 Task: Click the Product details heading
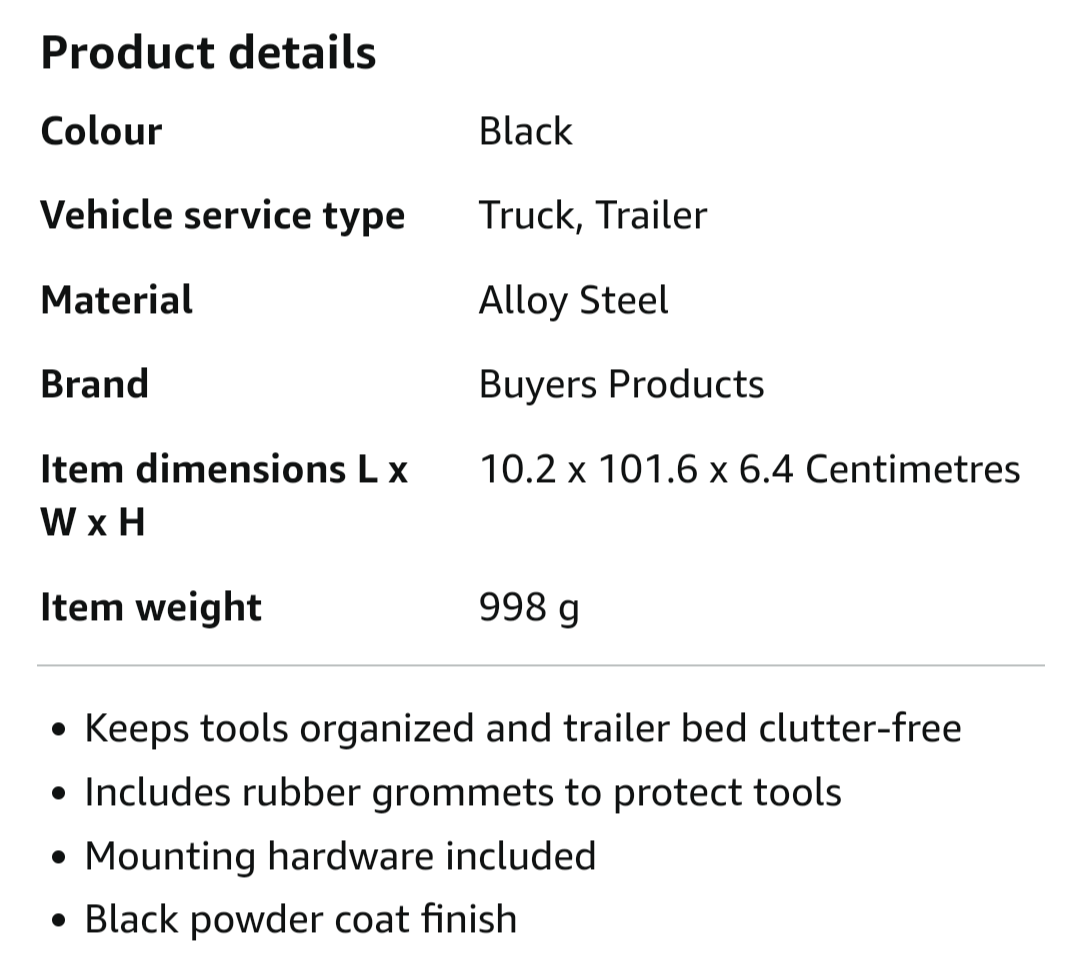tap(208, 53)
